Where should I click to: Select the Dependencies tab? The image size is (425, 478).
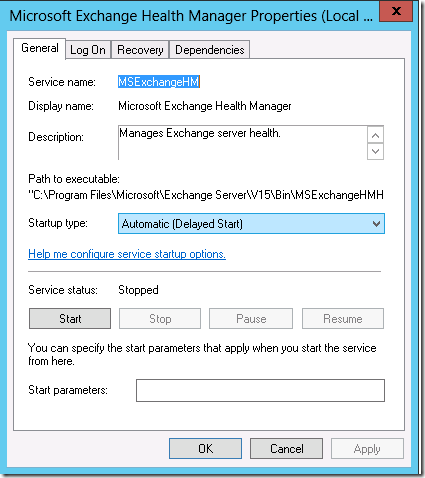(x=210, y=50)
